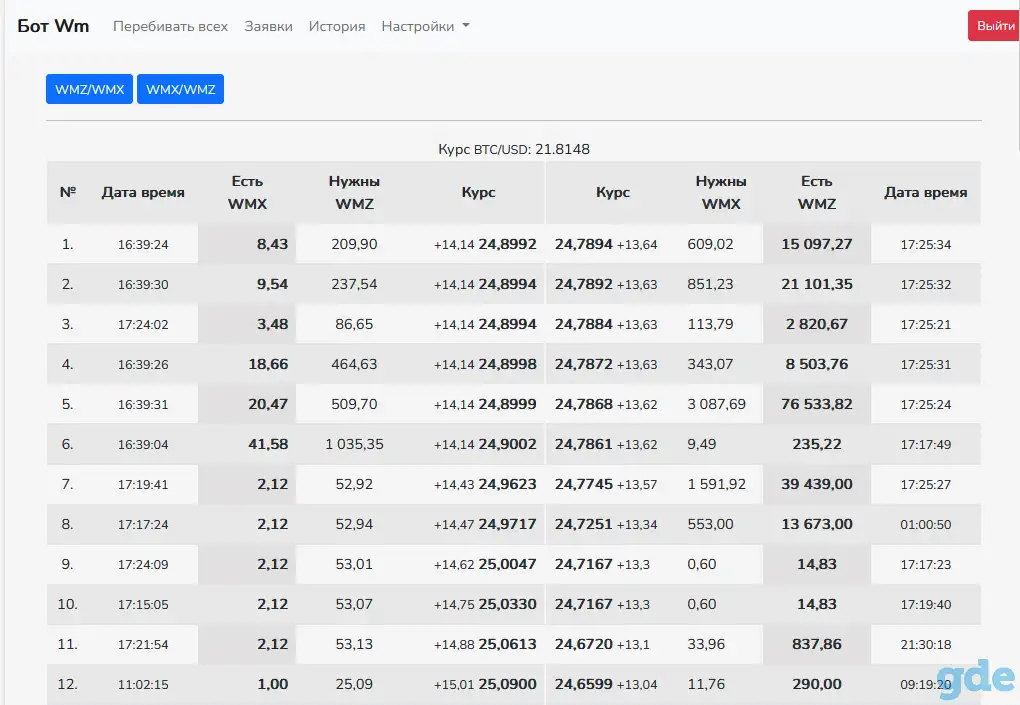Select row 1 rate 24,8992
This screenshot has height=705, width=1020.
coord(507,244)
